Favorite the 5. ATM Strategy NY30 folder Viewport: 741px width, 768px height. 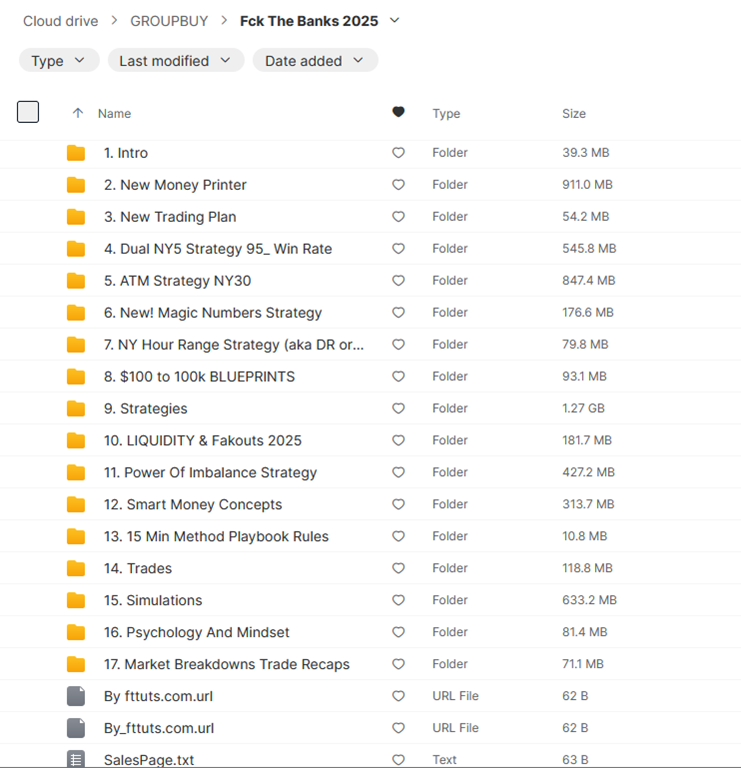398,281
